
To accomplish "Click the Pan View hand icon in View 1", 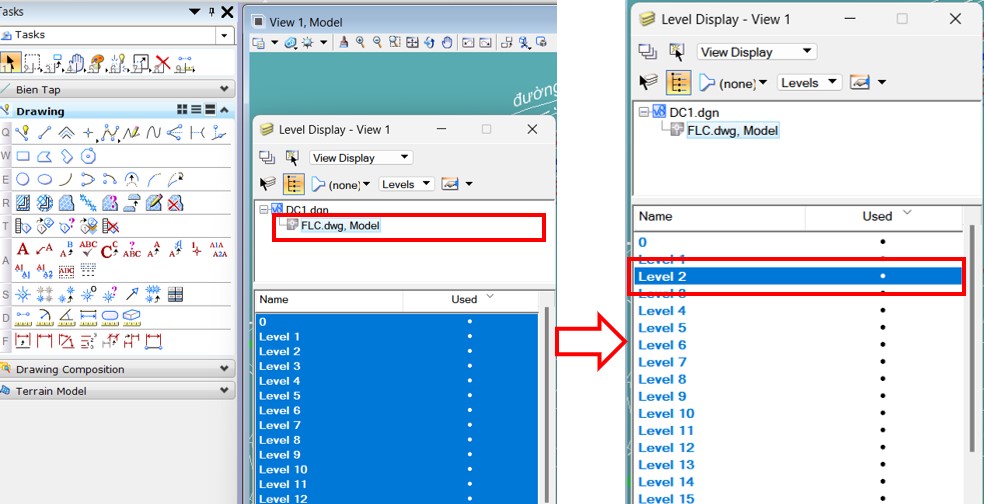I will point(447,42).
